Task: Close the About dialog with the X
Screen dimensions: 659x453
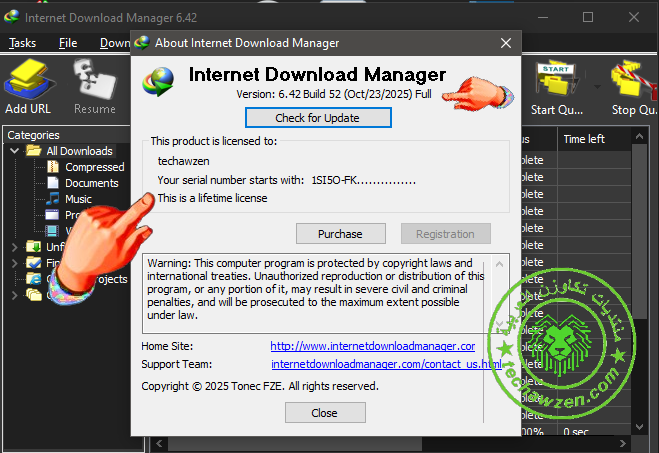Action: 506,43
